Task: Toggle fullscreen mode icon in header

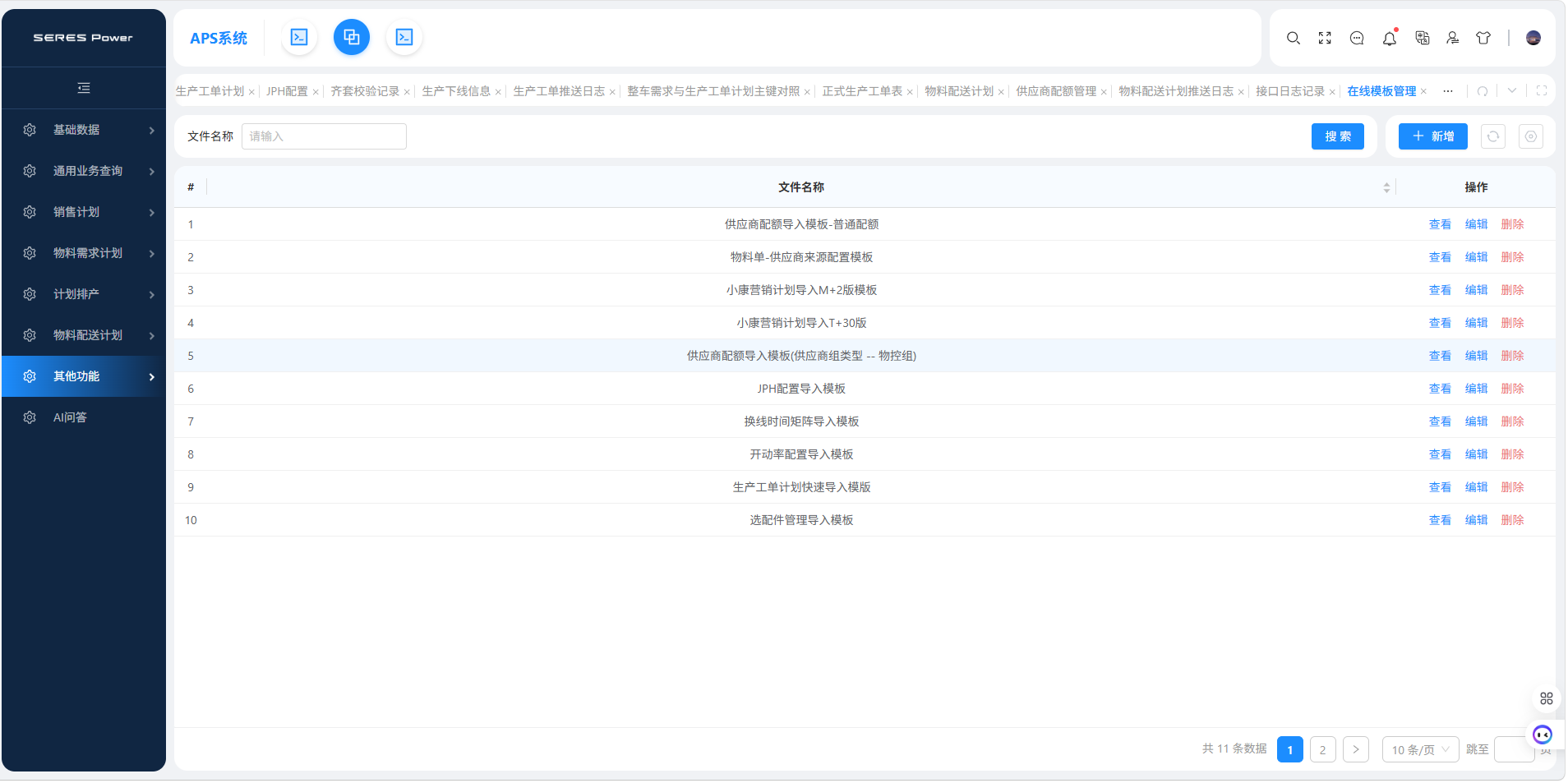Action: [1325, 38]
